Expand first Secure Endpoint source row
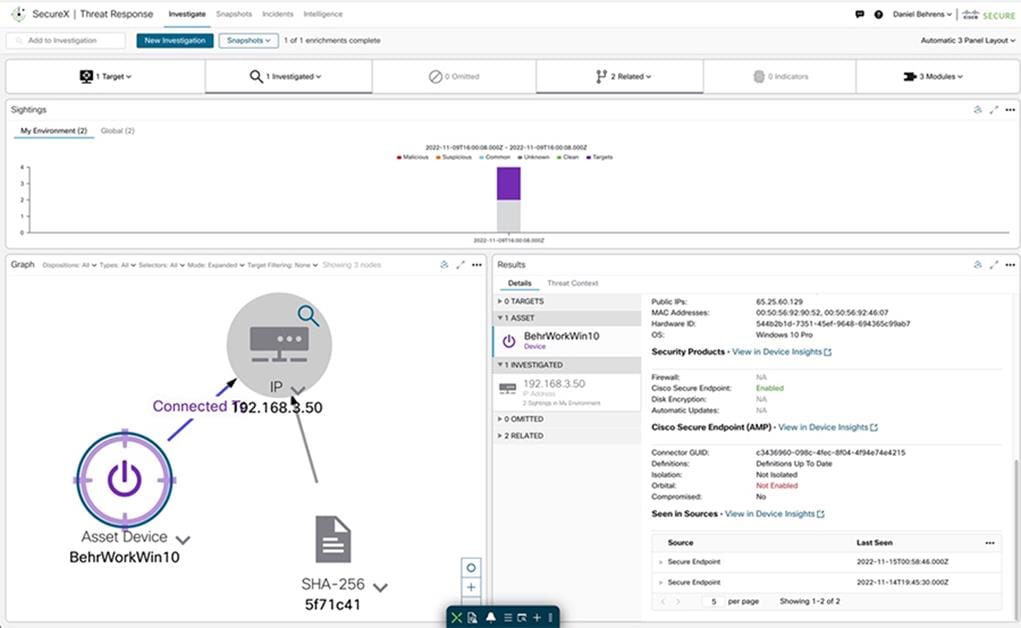The height and width of the screenshot is (628, 1021). pyautogui.click(x=660, y=562)
